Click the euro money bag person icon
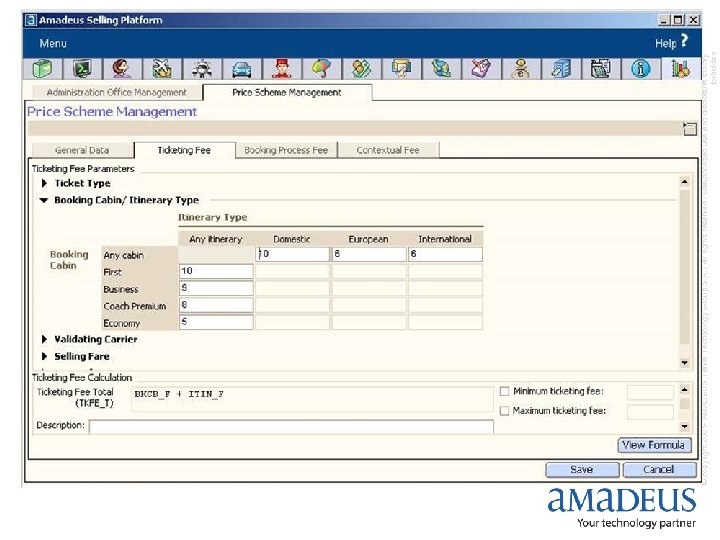720x540 pixels. coord(521,69)
